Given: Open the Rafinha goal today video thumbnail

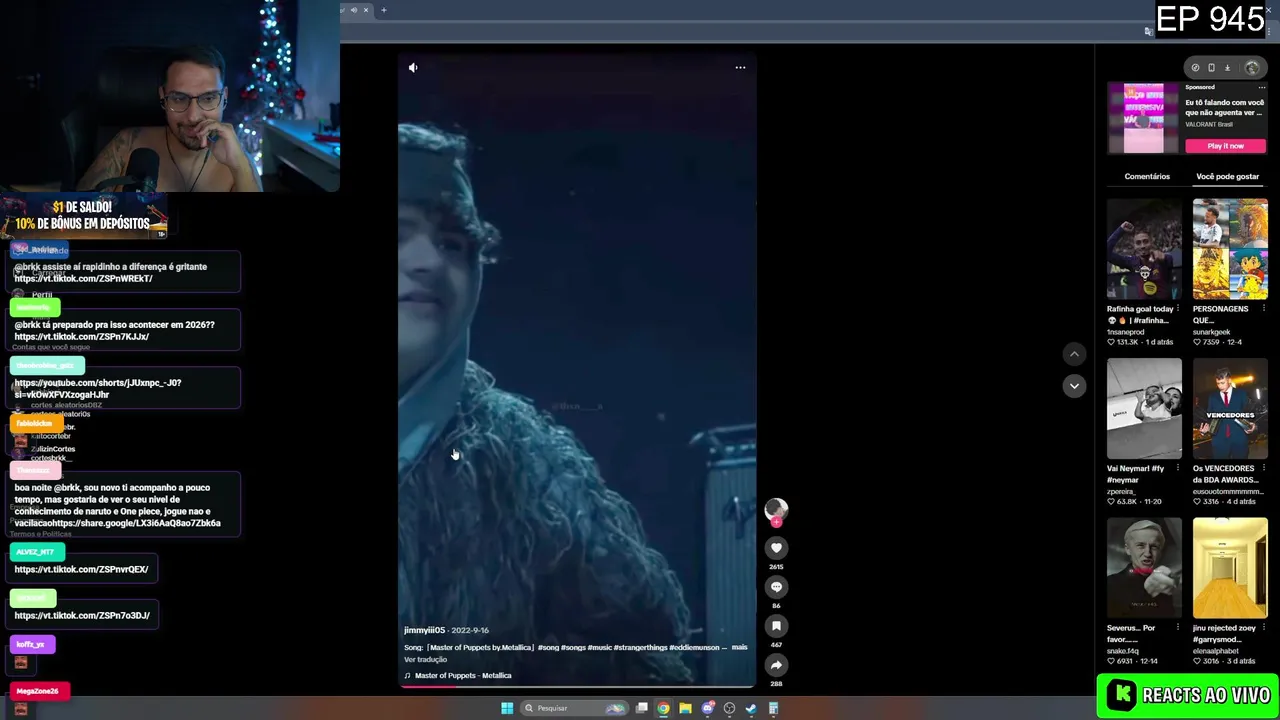Looking at the screenshot, I should click(x=1144, y=249).
